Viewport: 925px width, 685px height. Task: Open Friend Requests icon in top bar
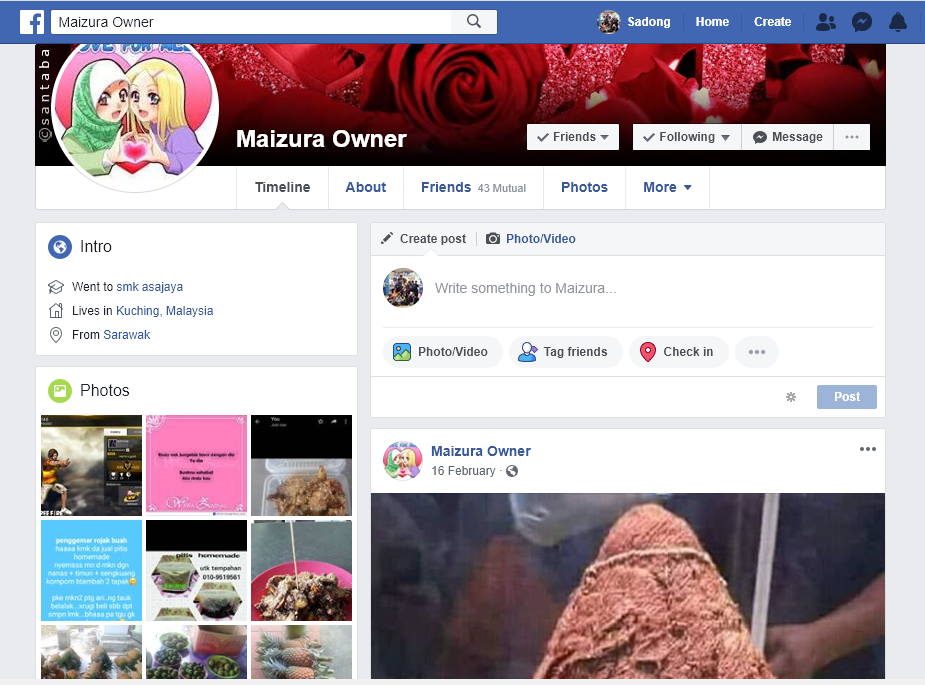826,22
